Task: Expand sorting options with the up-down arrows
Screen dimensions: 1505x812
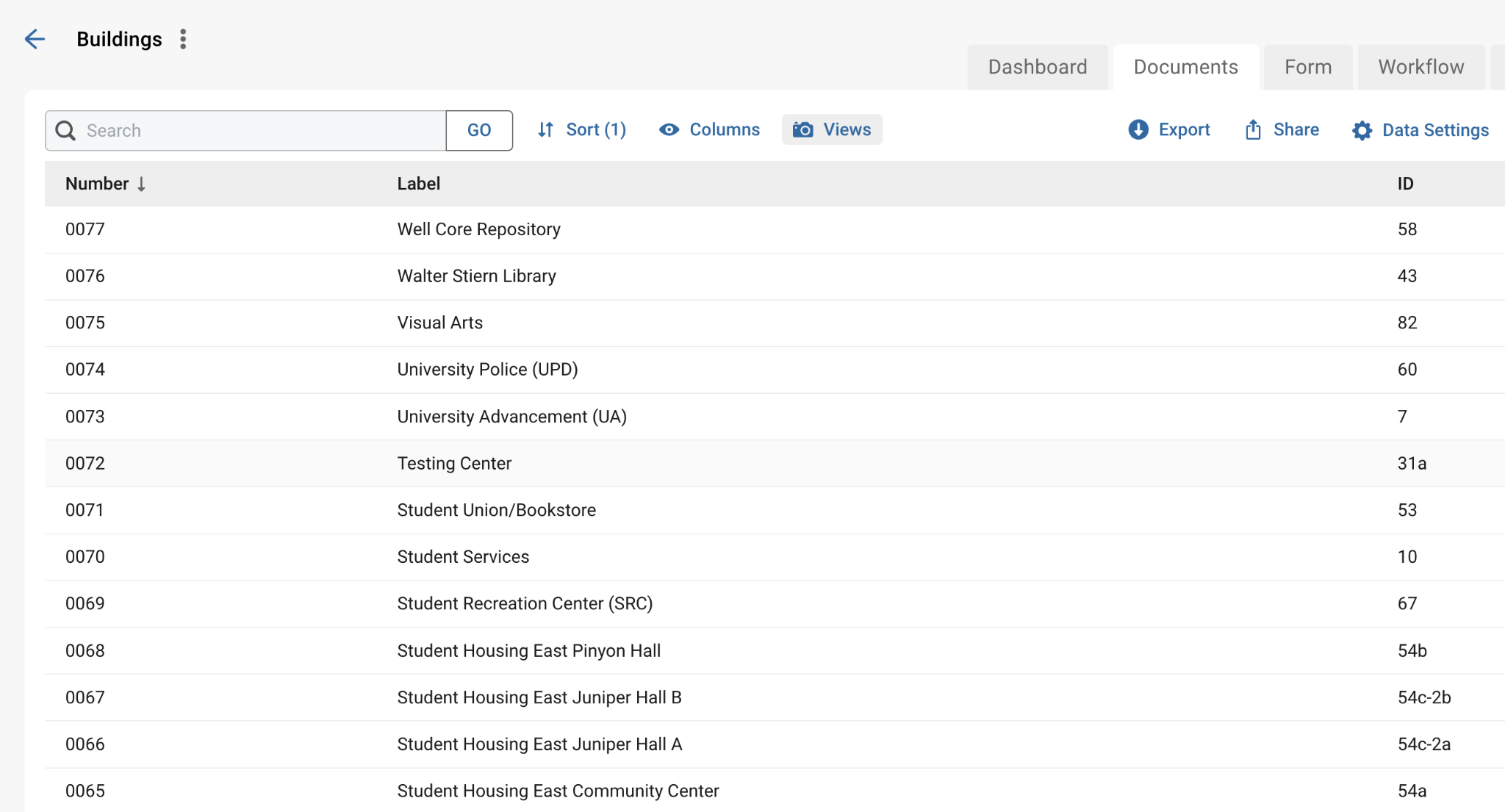Action: [545, 129]
